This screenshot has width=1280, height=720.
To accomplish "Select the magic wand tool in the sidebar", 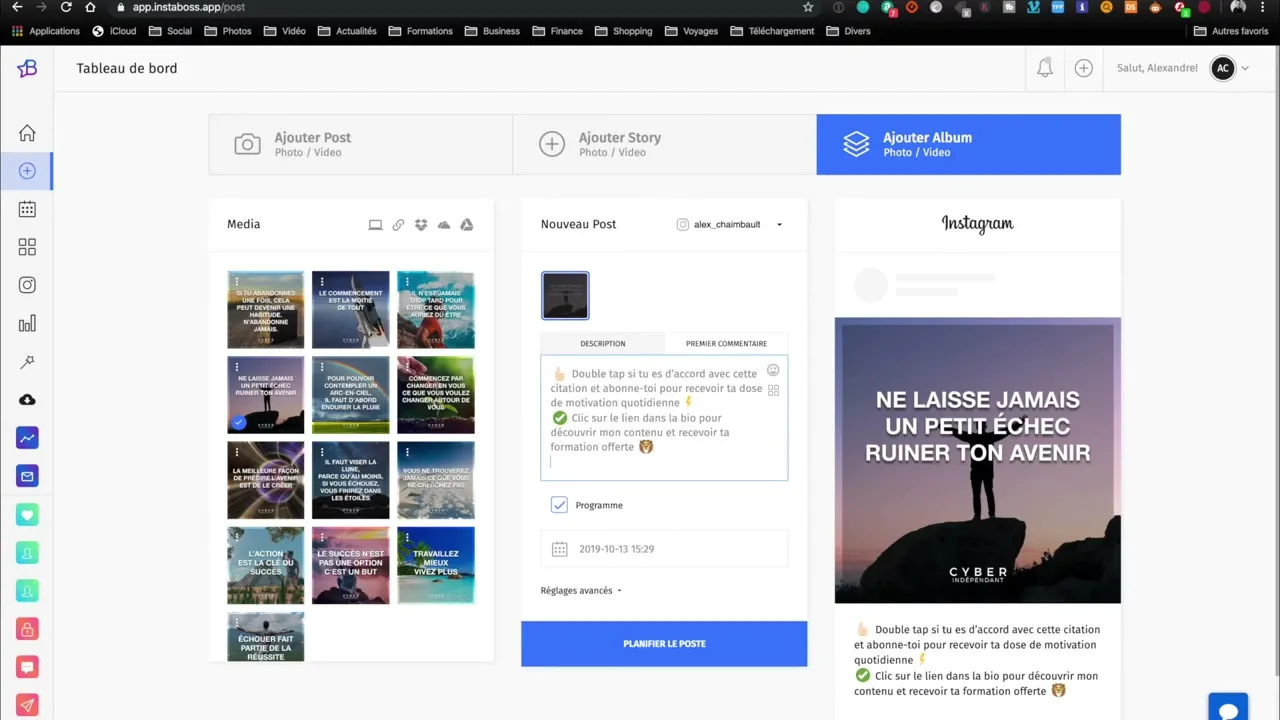I will pos(27,361).
